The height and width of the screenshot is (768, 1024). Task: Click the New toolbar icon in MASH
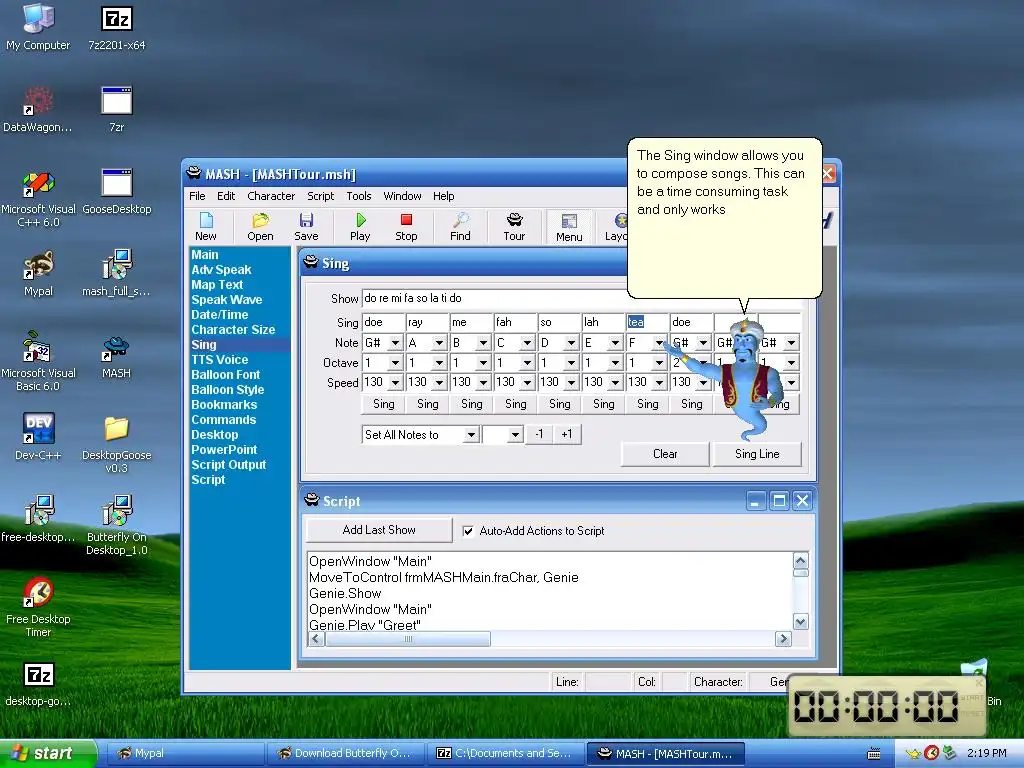click(206, 227)
